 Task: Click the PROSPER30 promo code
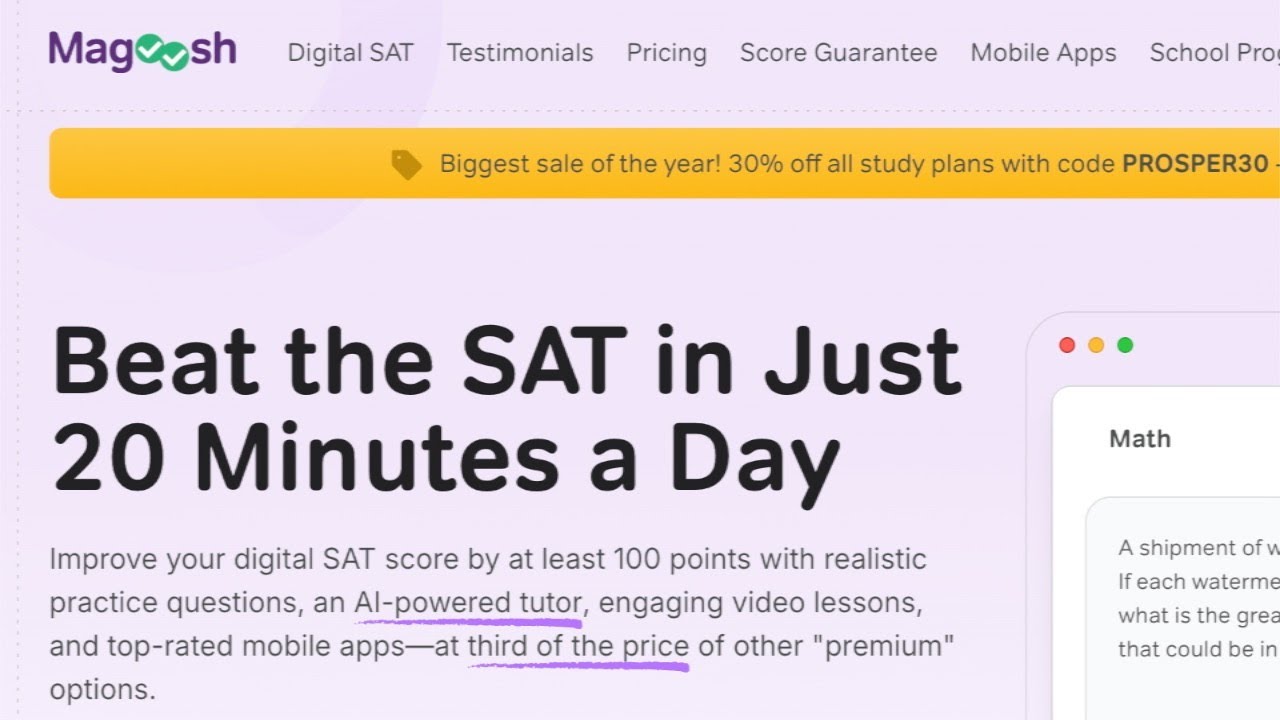point(1195,164)
